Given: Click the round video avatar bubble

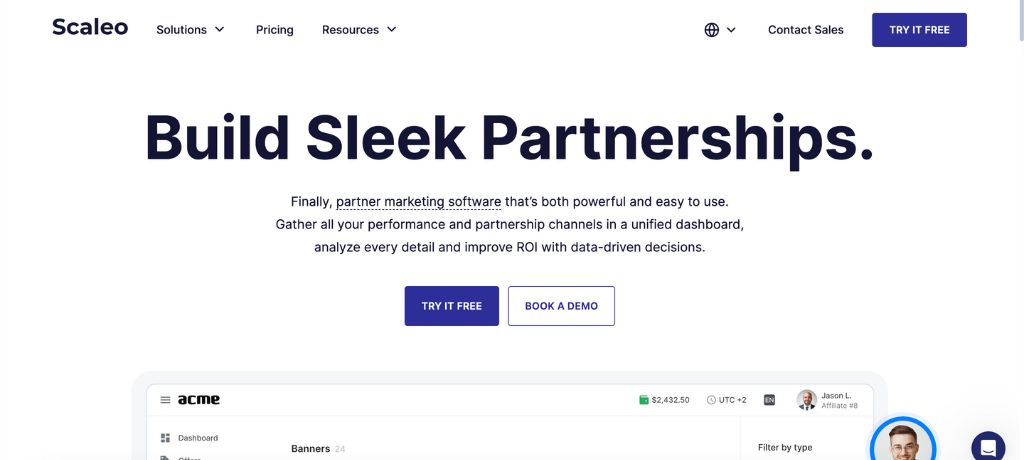Looking at the screenshot, I should click(x=902, y=442).
